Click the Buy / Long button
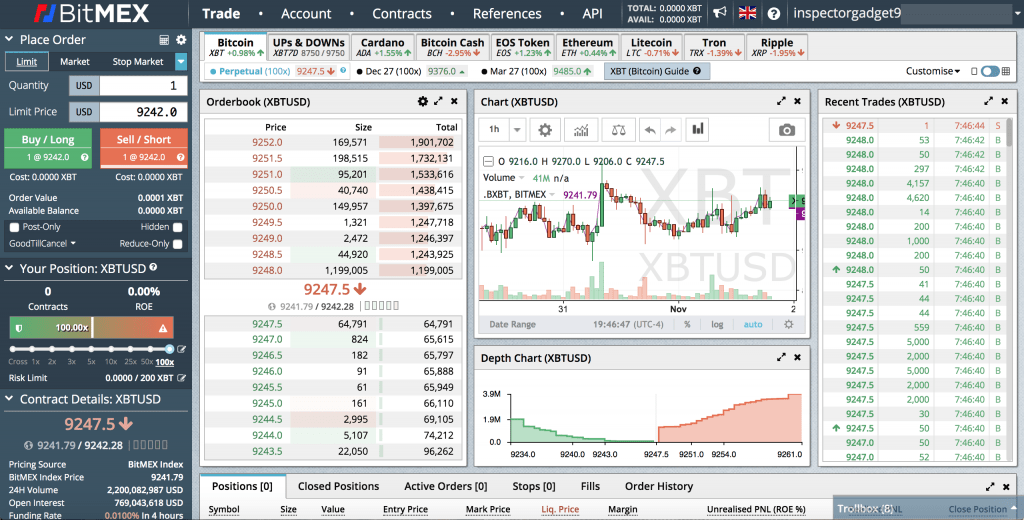The height and width of the screenshot is (520, 1024). point(48,148)
